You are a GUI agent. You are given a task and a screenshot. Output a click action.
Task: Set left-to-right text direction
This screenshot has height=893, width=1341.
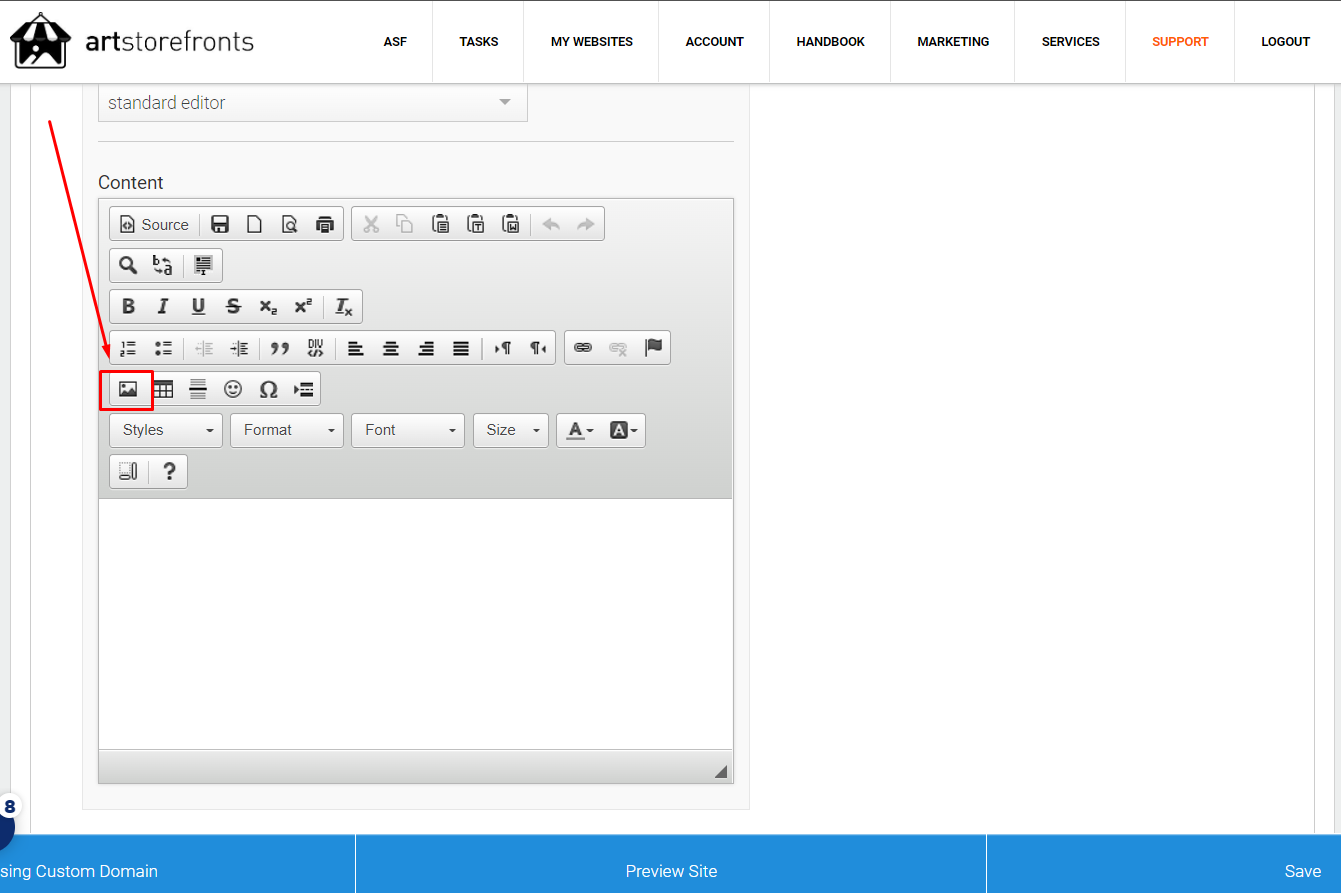(503, 347)
